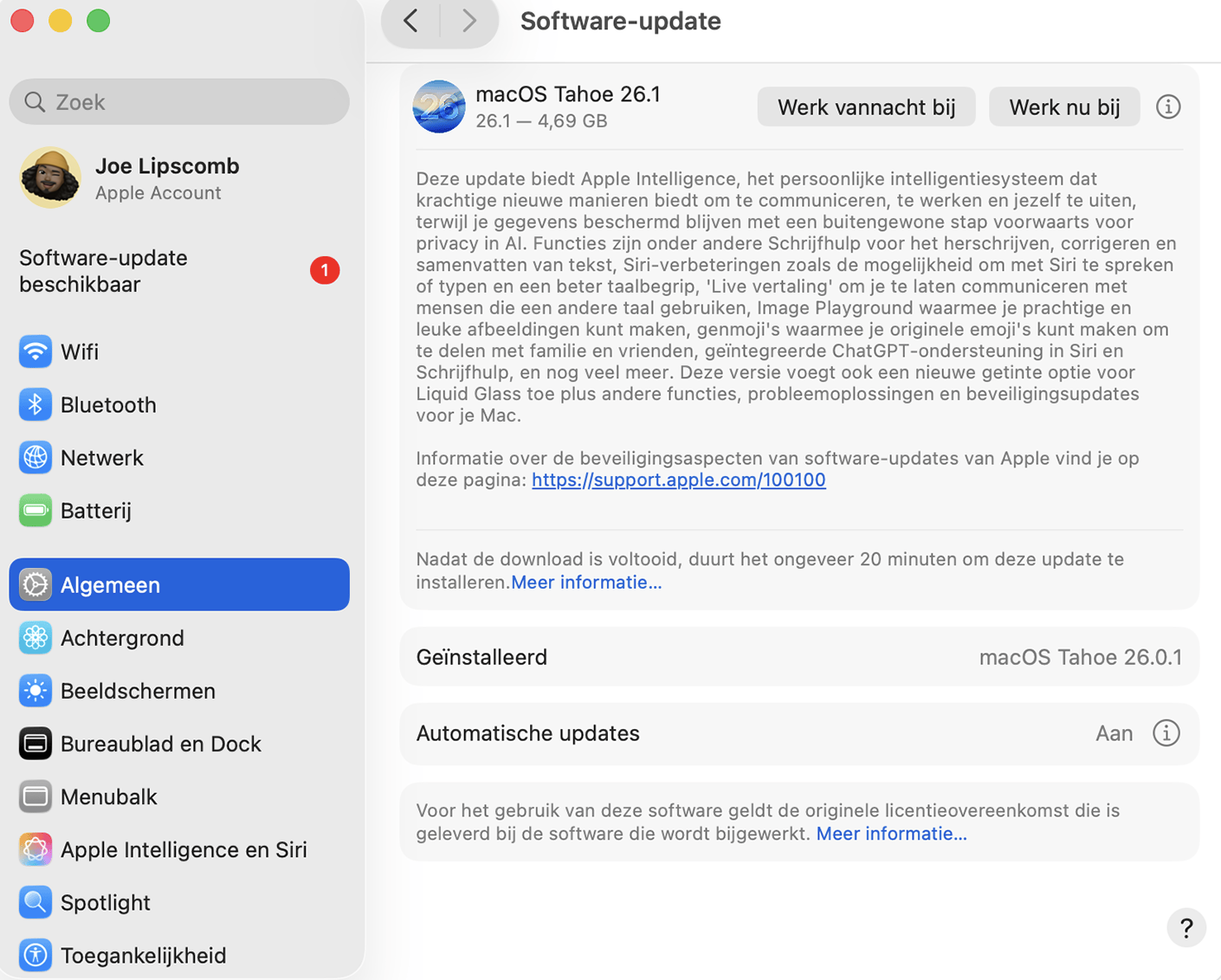This screenshot has width=1221, height=980.
Task: Click the Werk nu bij button
Action: tap(1064, 106)
